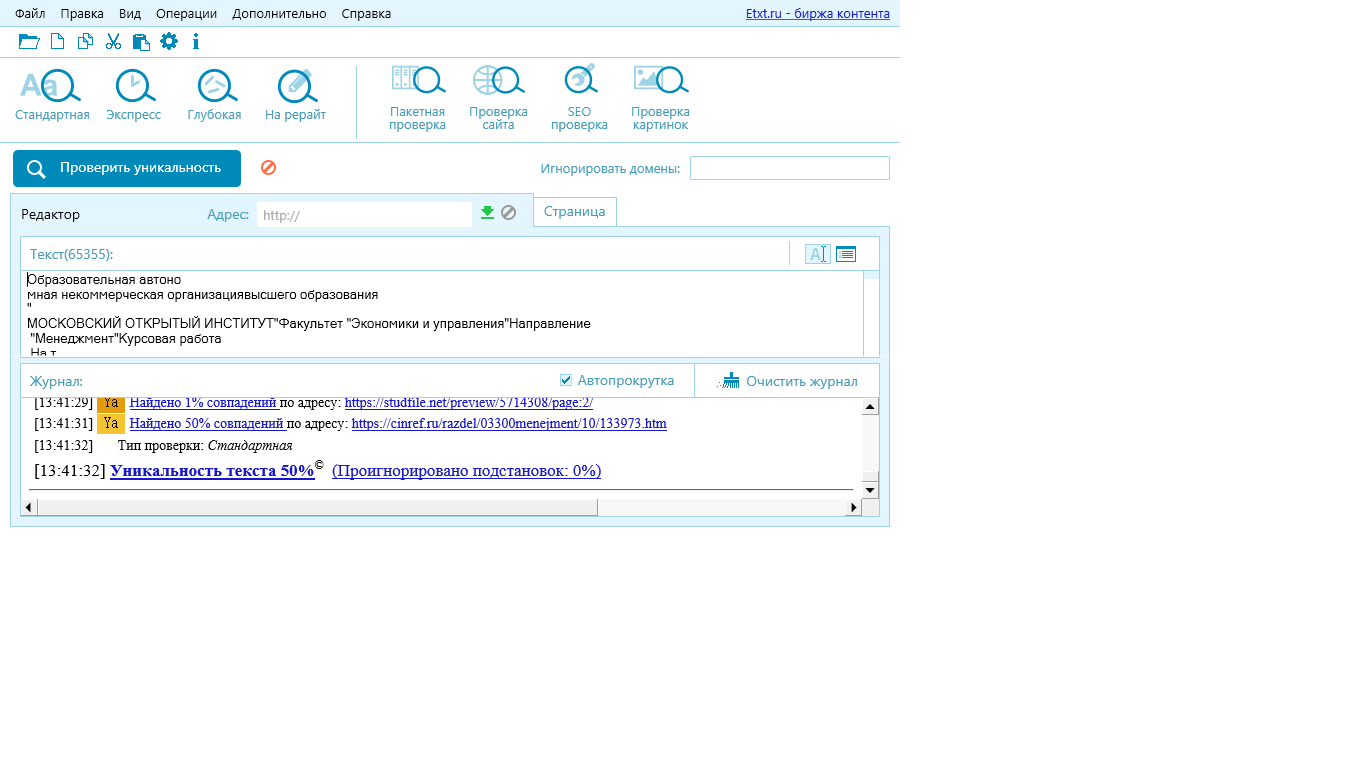
Task: Select the rewrite check mode icon
Action: coord(295,87)
